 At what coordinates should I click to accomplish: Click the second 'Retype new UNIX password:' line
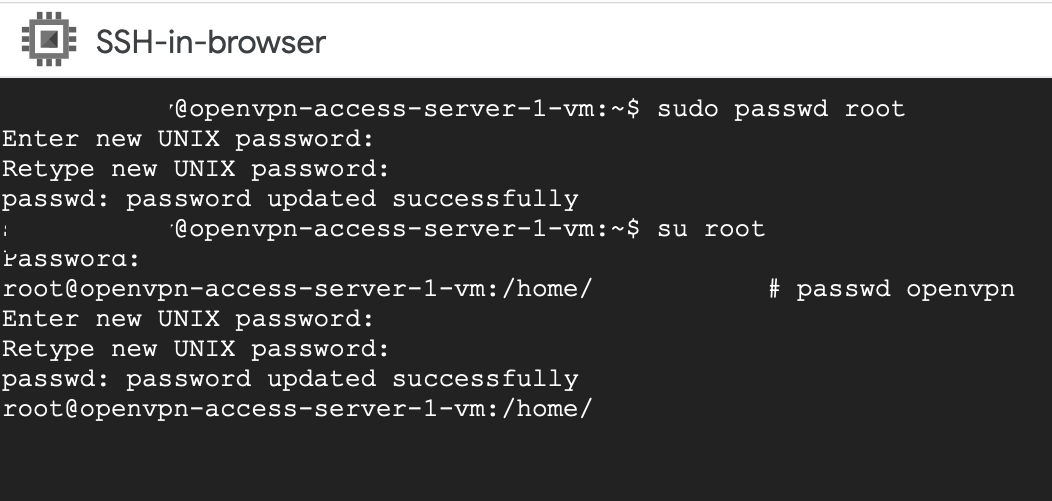(x=195, y=349)
